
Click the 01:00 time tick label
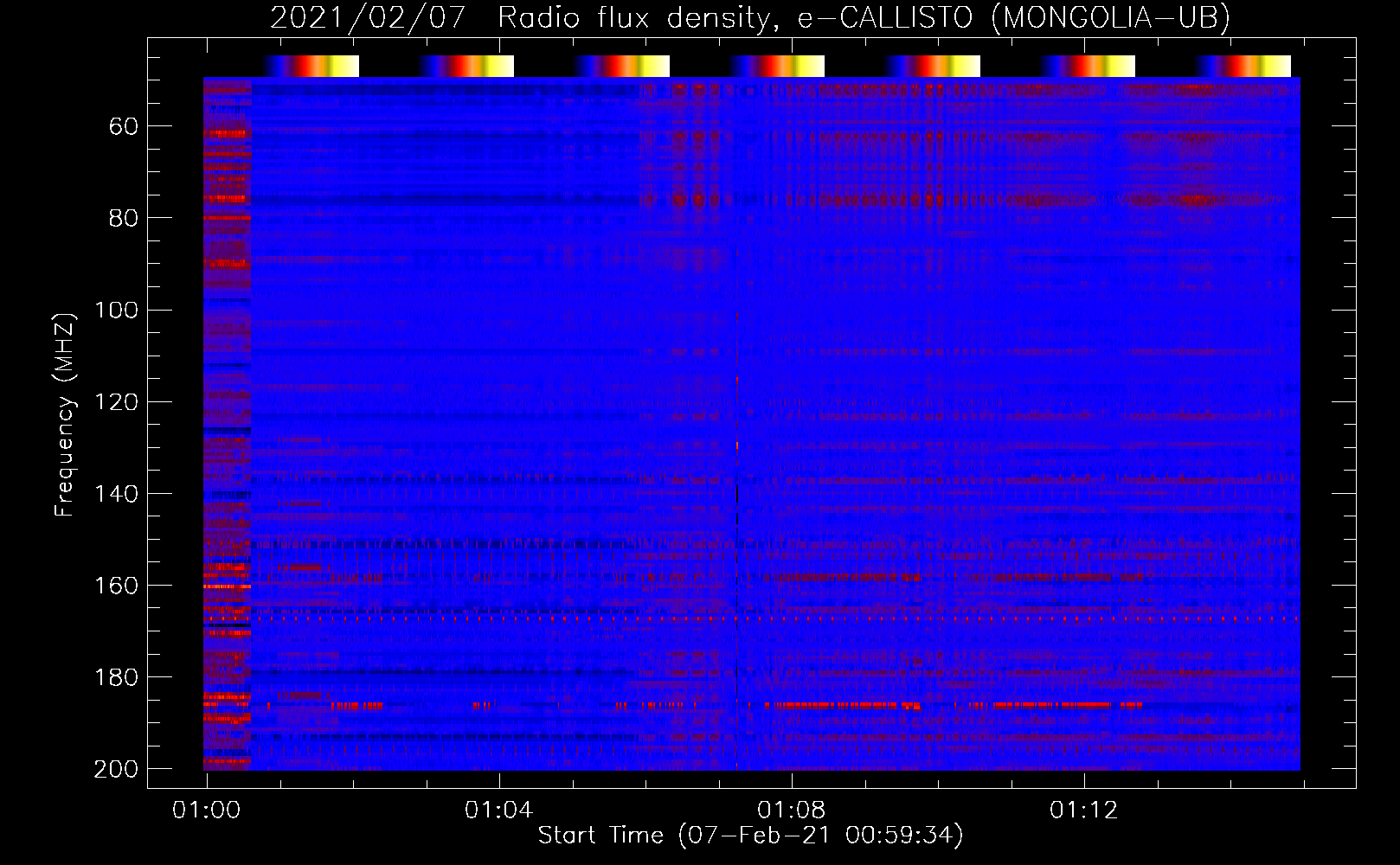206,811
